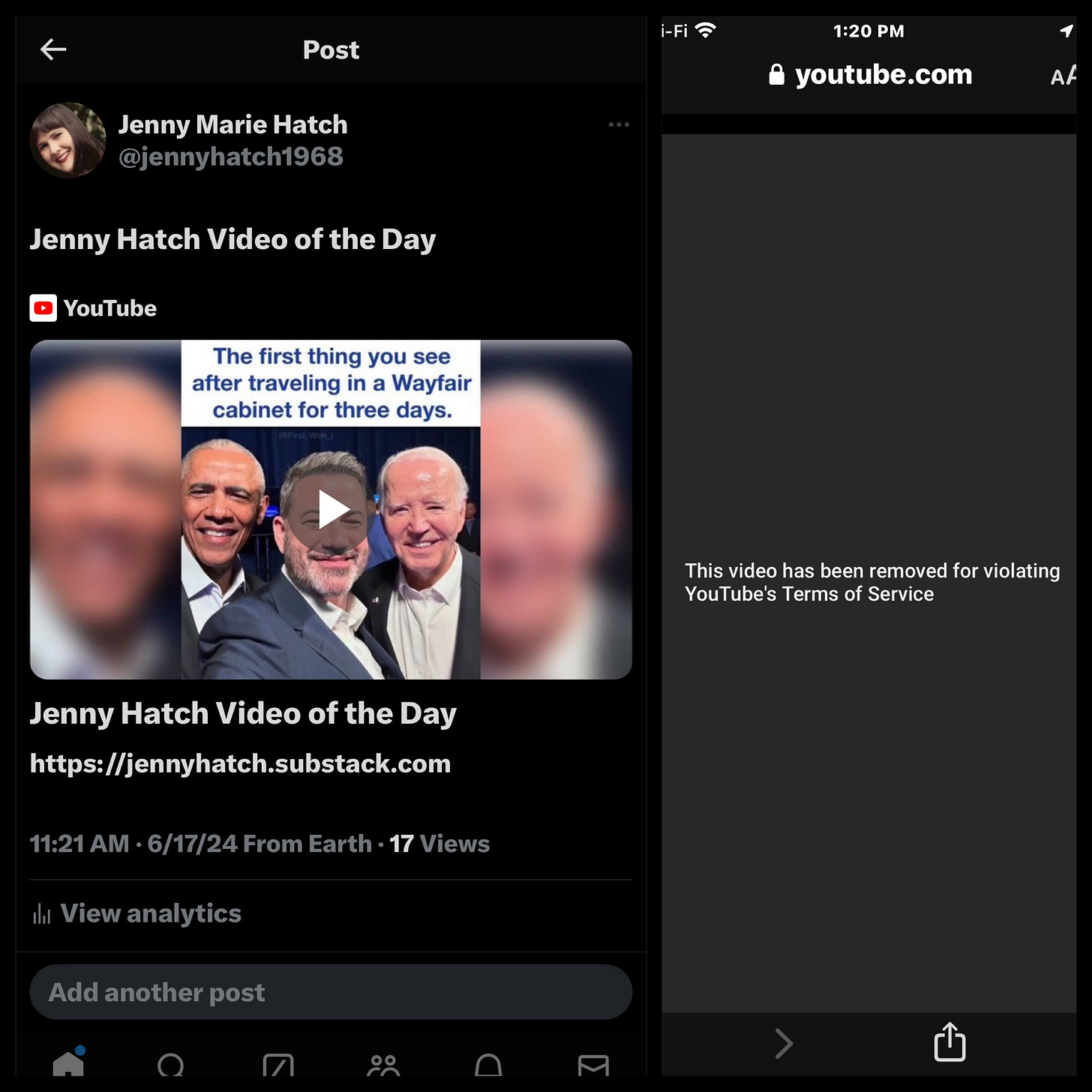1092x1092 pixels.
Task: Open the AA reader text-size menu
Action: click(1063, 75)
